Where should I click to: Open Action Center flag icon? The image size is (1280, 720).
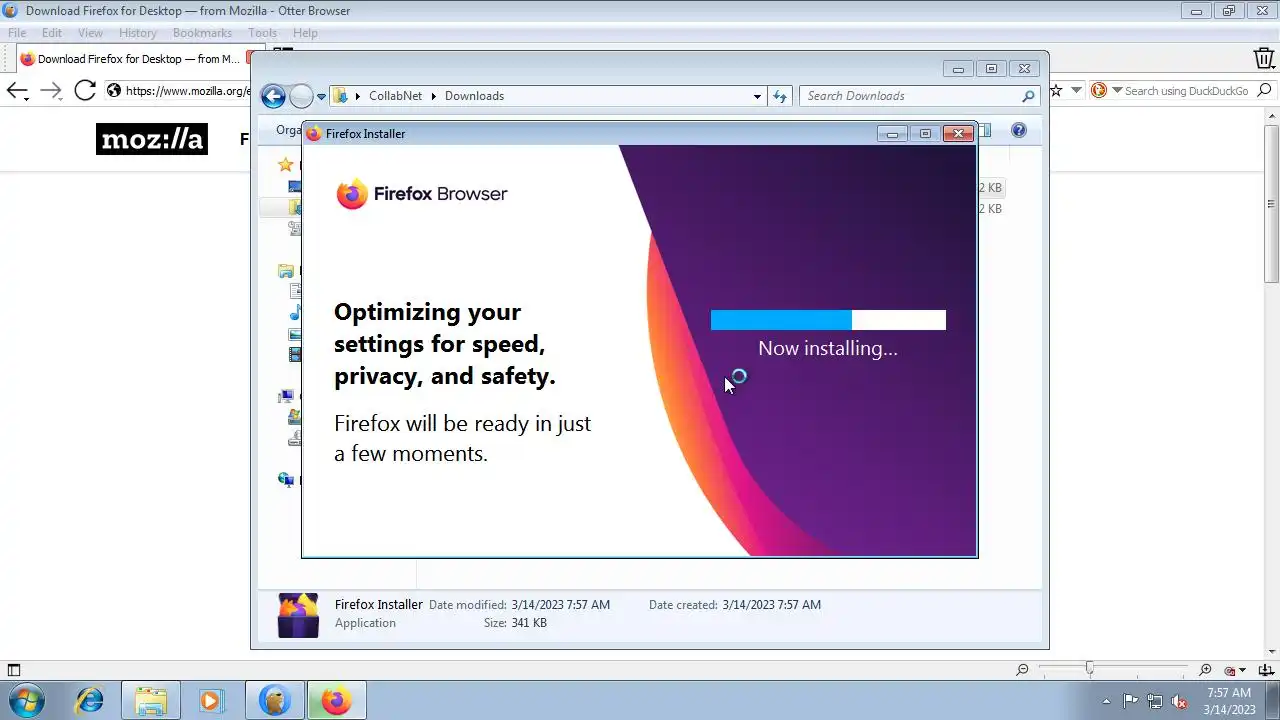[1130, 701]
